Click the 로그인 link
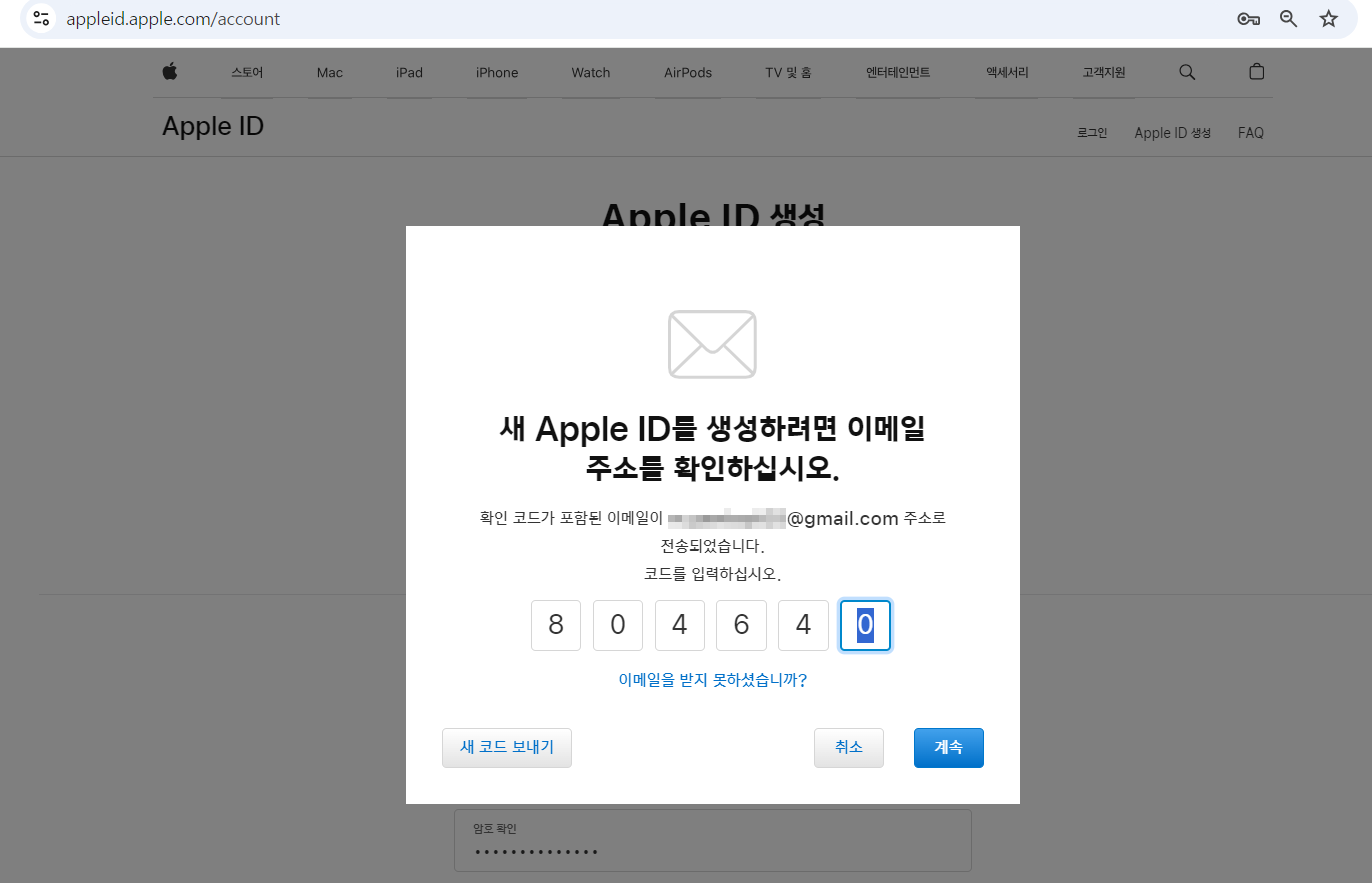The height and width of the screenshot is (883, 1372). pyautogui.click(x=1092, y=133)
